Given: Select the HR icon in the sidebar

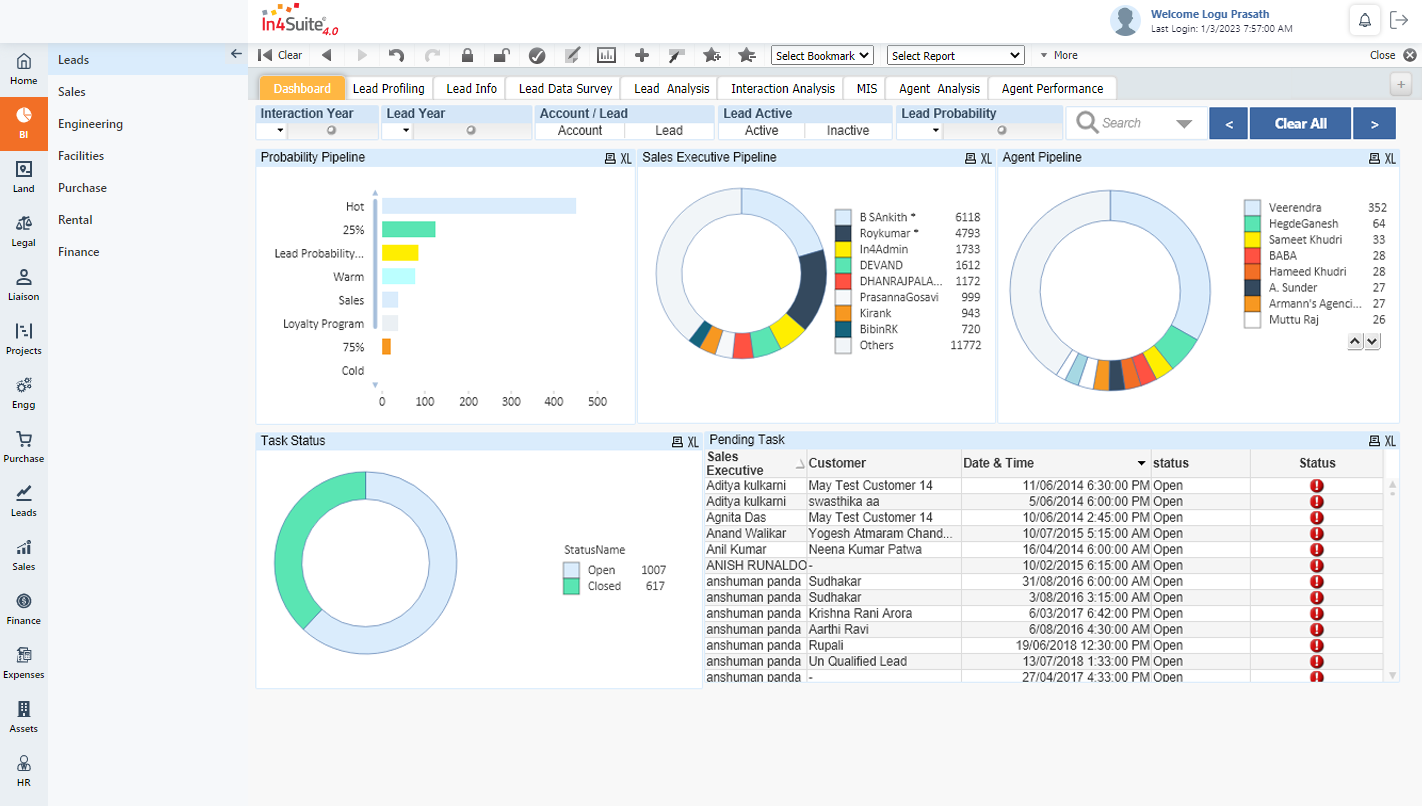Looking at the screenshot, I should (23, 770).
